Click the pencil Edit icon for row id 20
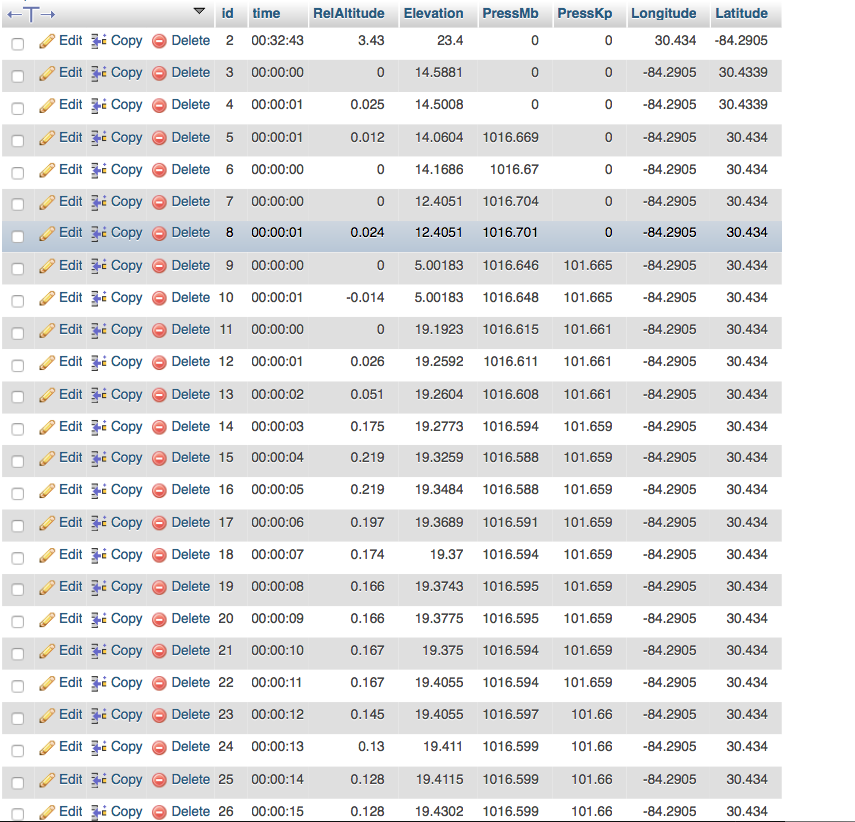 tap(47, 619)
